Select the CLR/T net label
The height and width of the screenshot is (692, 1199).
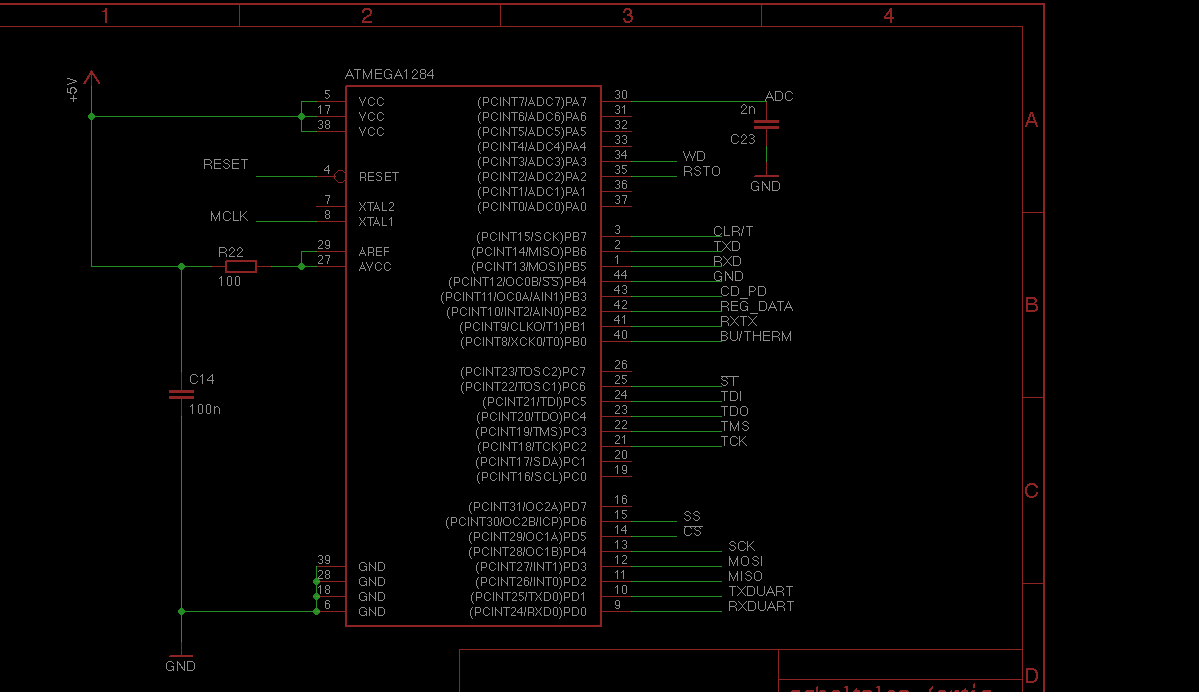click(x=733, y=231)
